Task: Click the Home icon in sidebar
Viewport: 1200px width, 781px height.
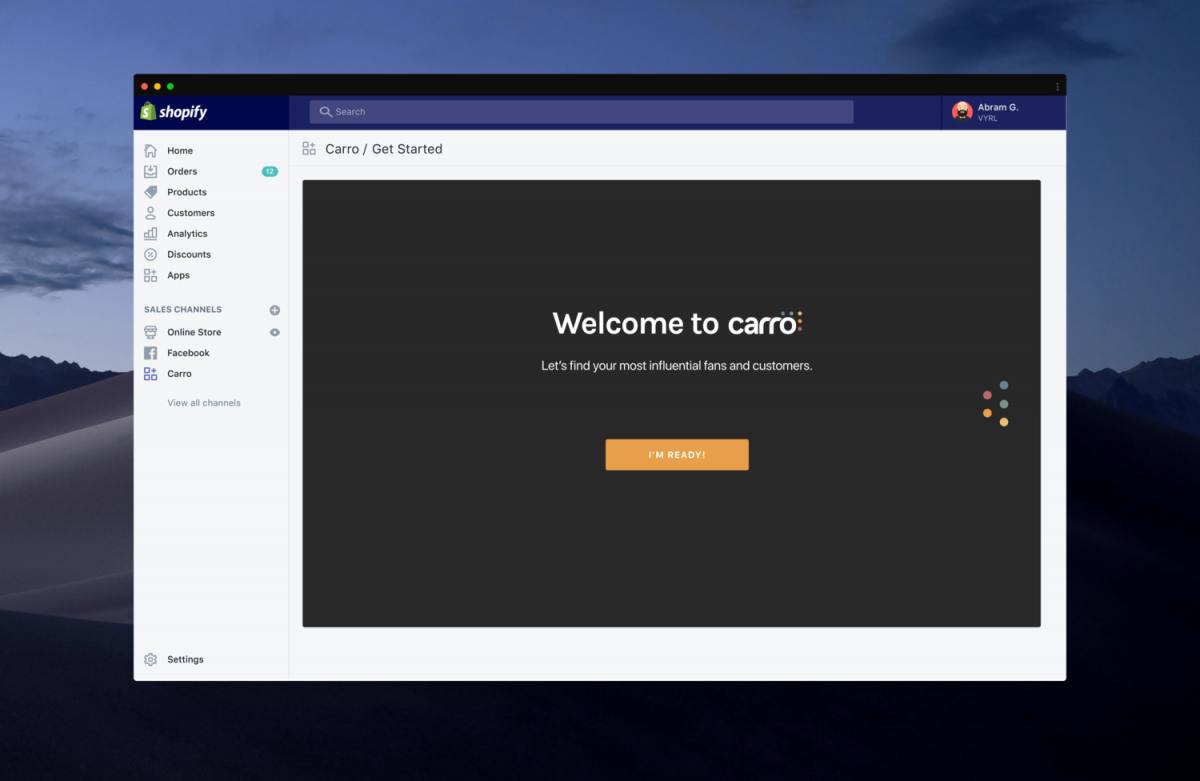Action: pyautogui.click(x=150, y=151)
